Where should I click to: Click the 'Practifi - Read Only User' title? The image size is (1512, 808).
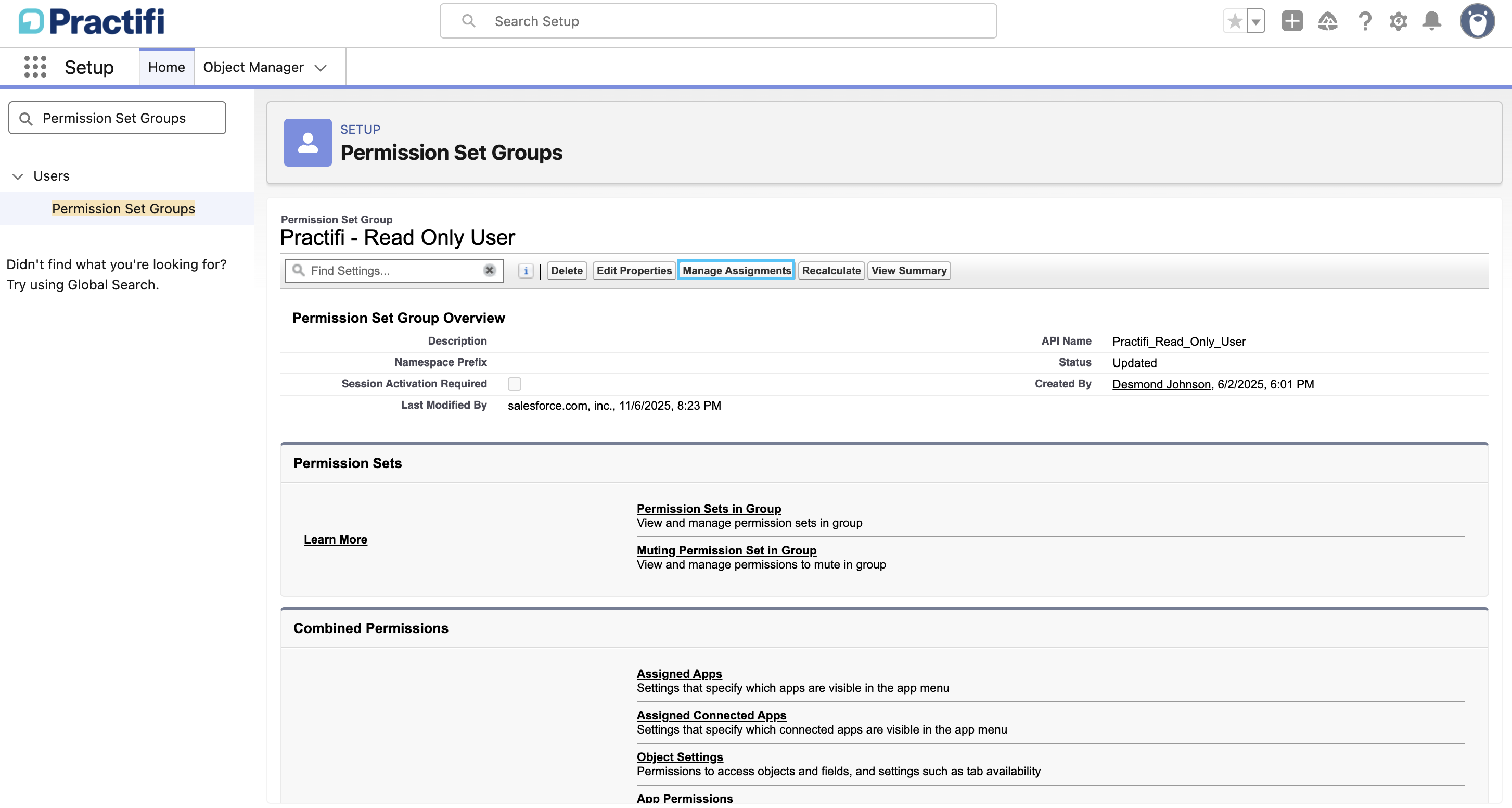398,238
